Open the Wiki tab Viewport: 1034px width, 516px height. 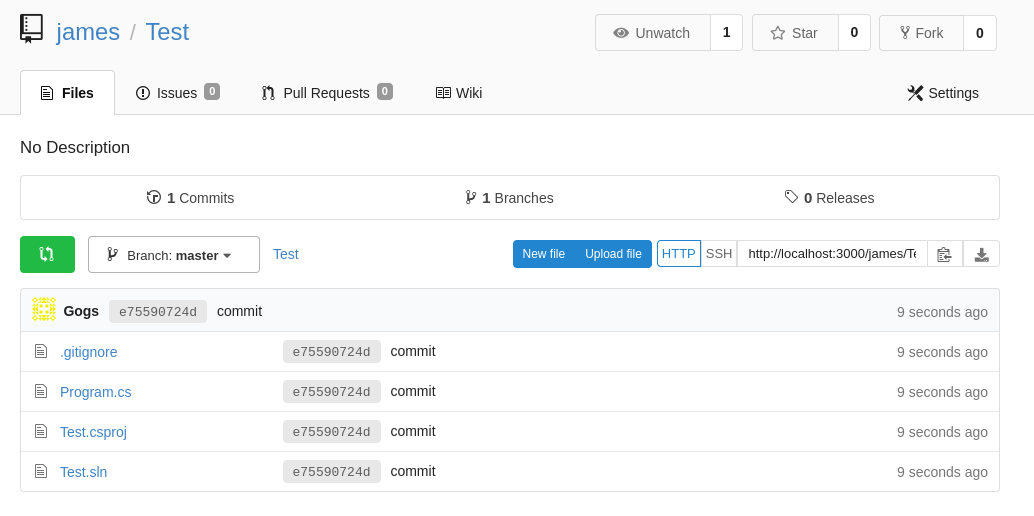point(459,93)
